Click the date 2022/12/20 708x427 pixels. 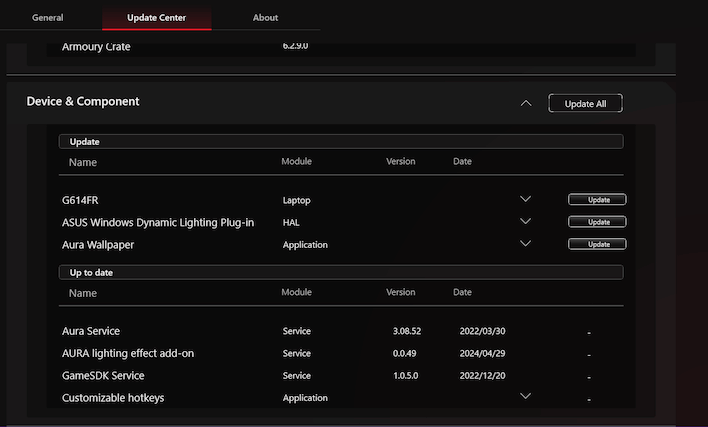482,376
